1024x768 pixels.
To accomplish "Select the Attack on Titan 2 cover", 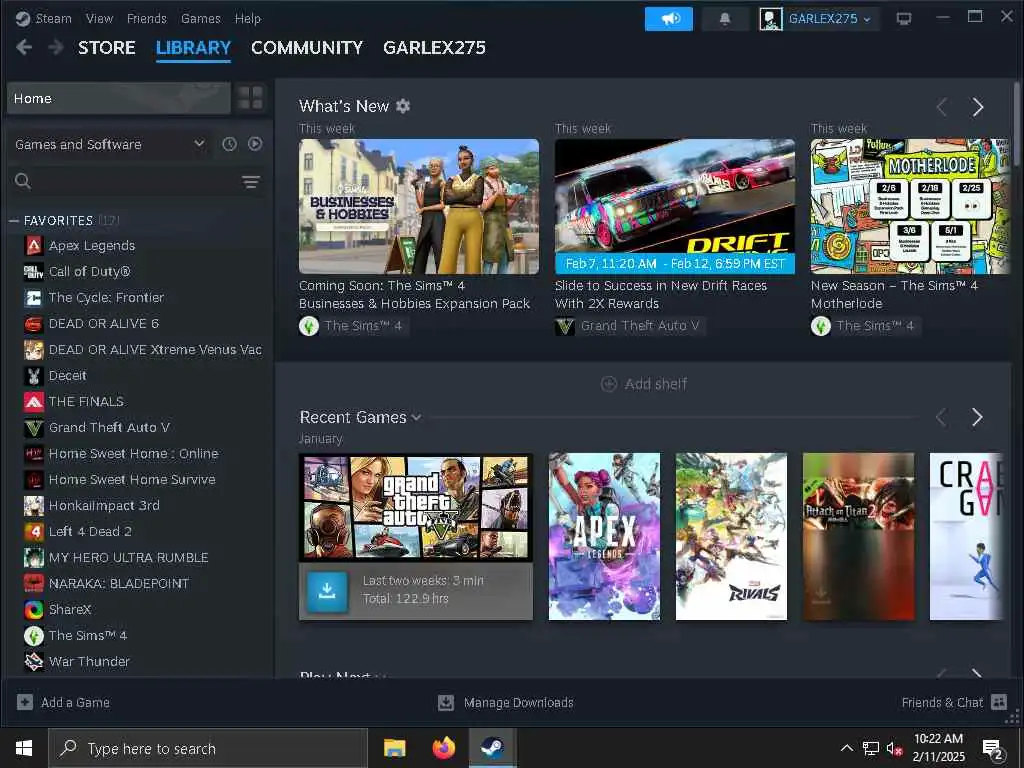I will [858, 537].
